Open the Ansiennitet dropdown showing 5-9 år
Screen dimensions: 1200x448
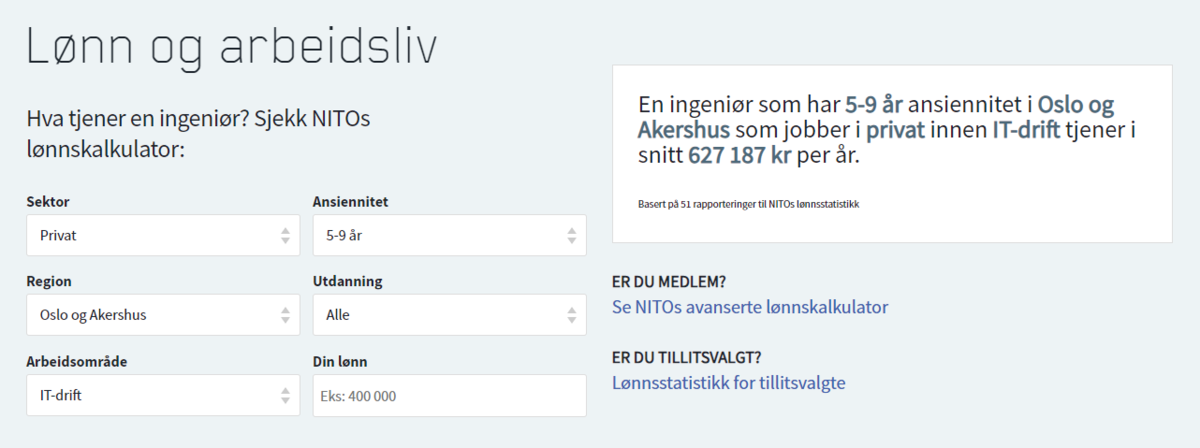[x=449, y=236]
